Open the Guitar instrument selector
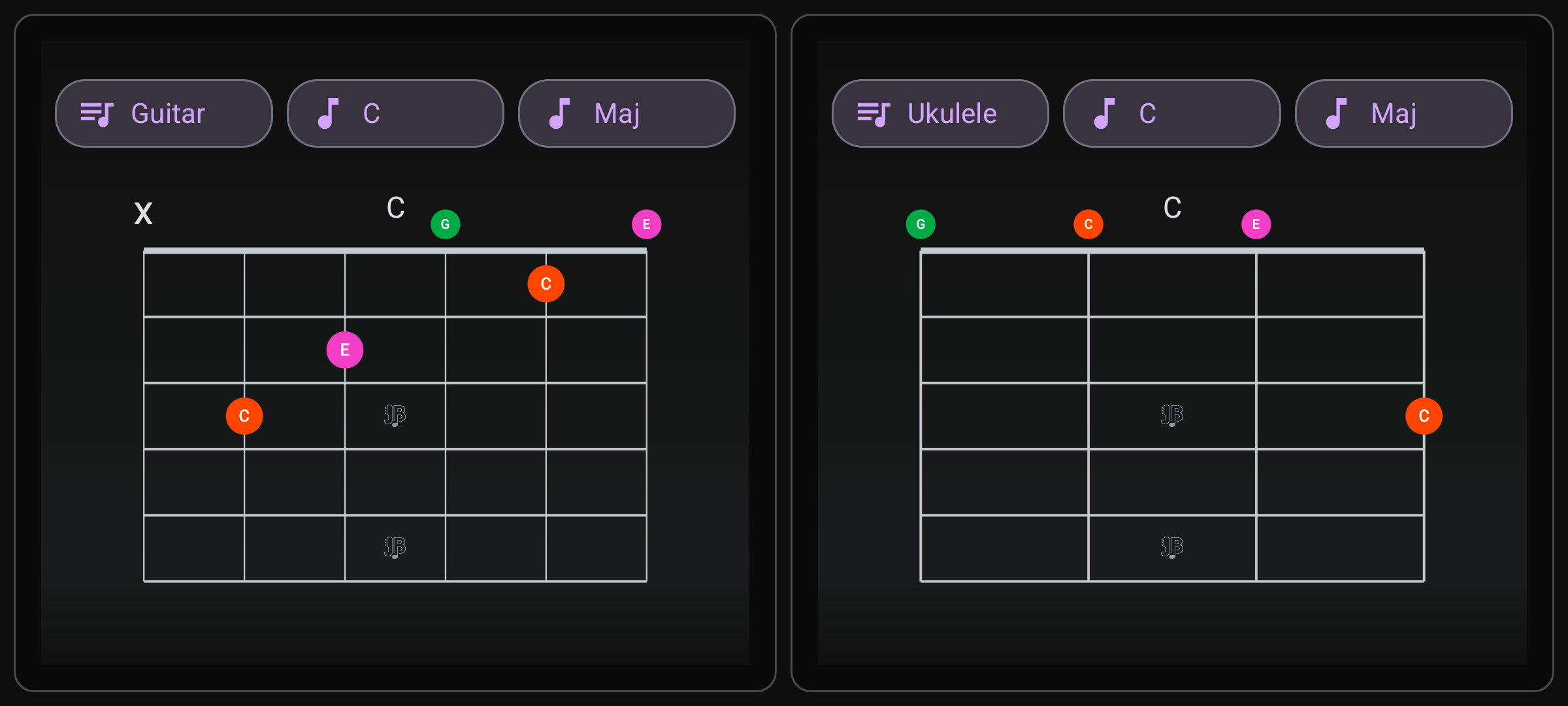The width and height of the screenshot is (1568, 706). coord(164,112)
